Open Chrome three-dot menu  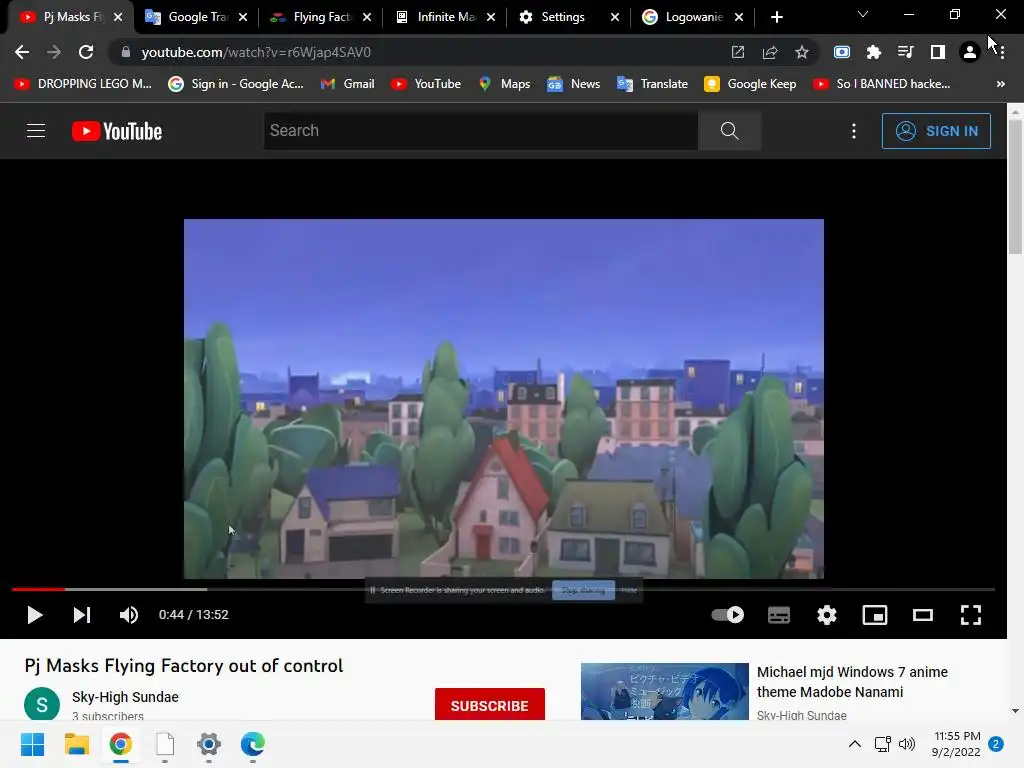tap(1002, 52)
